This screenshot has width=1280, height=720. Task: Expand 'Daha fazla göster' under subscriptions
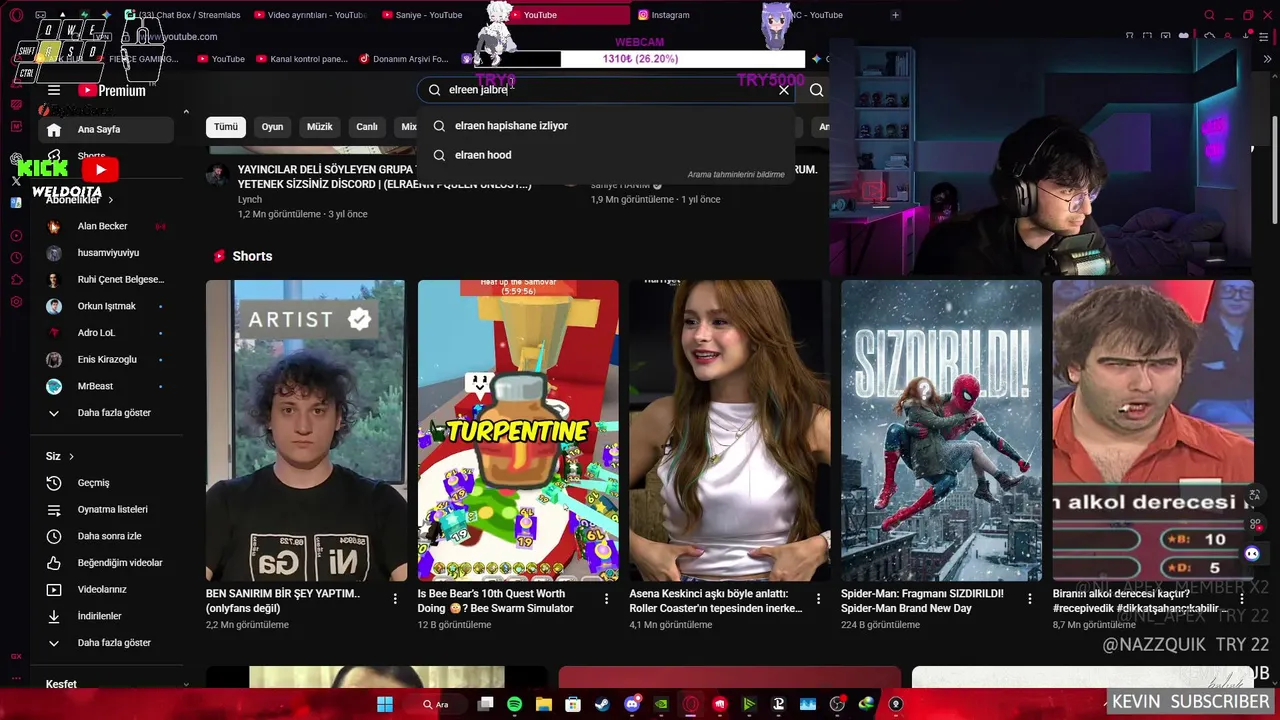(x=106, y=413)
